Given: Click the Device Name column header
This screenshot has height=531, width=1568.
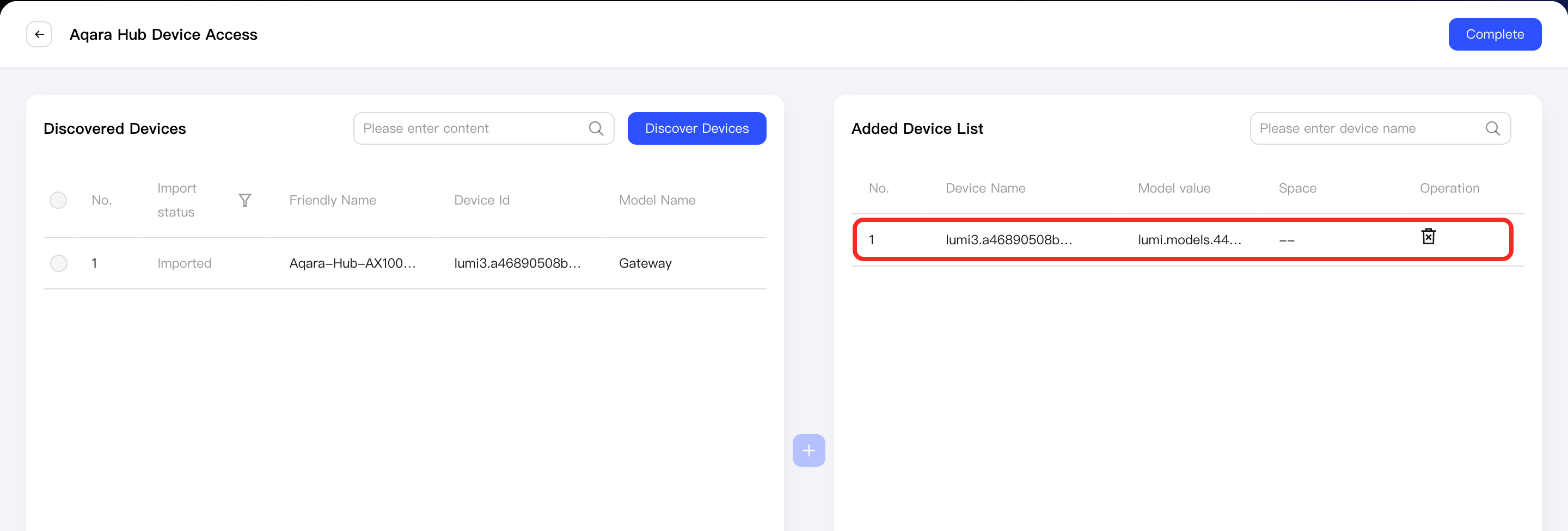Looking at the screenshot, I should (985, 189).
